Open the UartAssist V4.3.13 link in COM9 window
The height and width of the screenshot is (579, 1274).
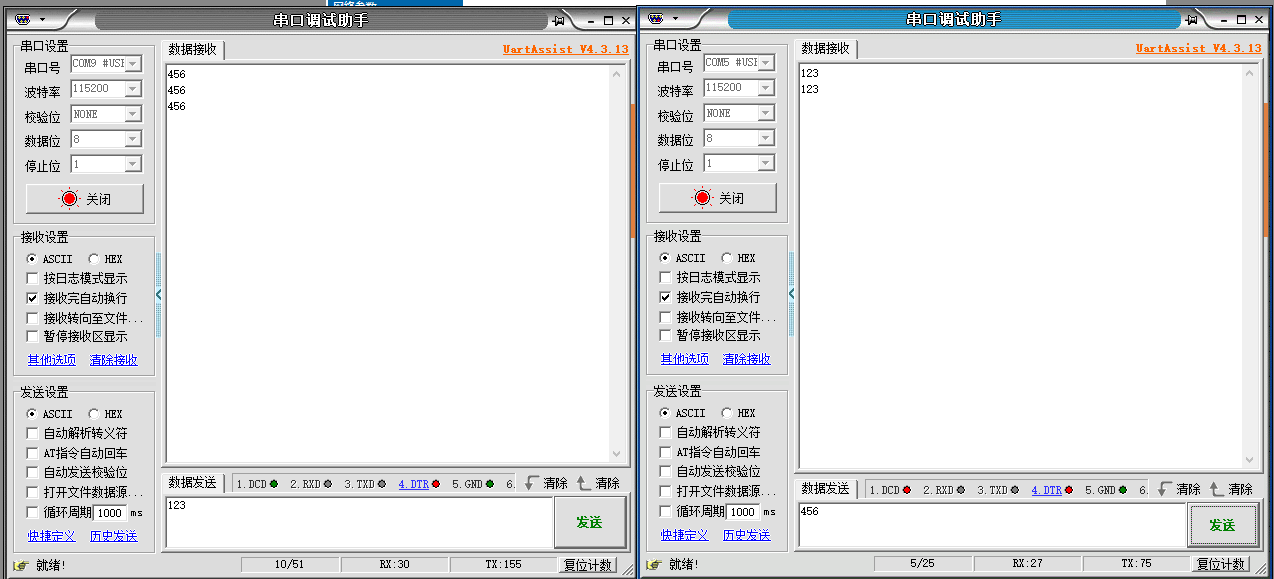coord(565,49)
